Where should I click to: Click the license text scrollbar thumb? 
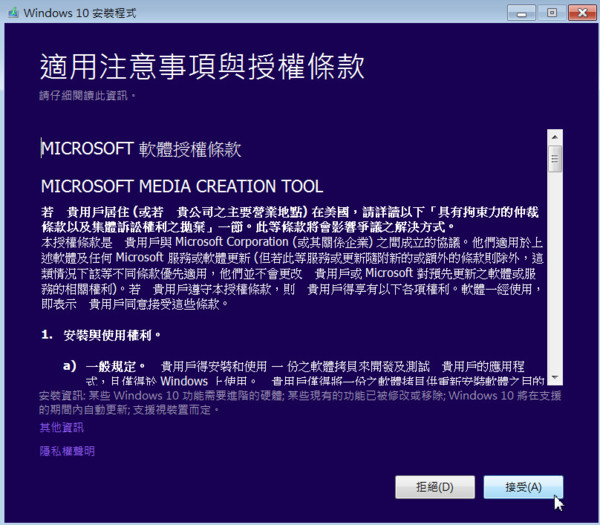(x=554, y=160)
